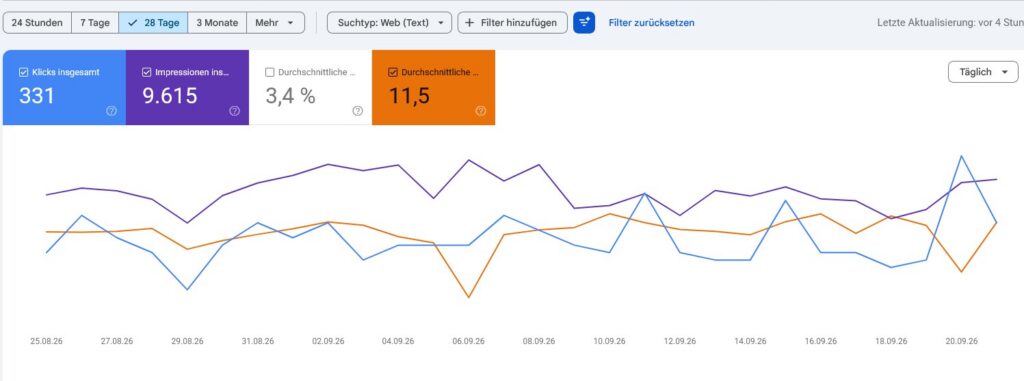Select the 24 Stunden date range

coord(37,22)
